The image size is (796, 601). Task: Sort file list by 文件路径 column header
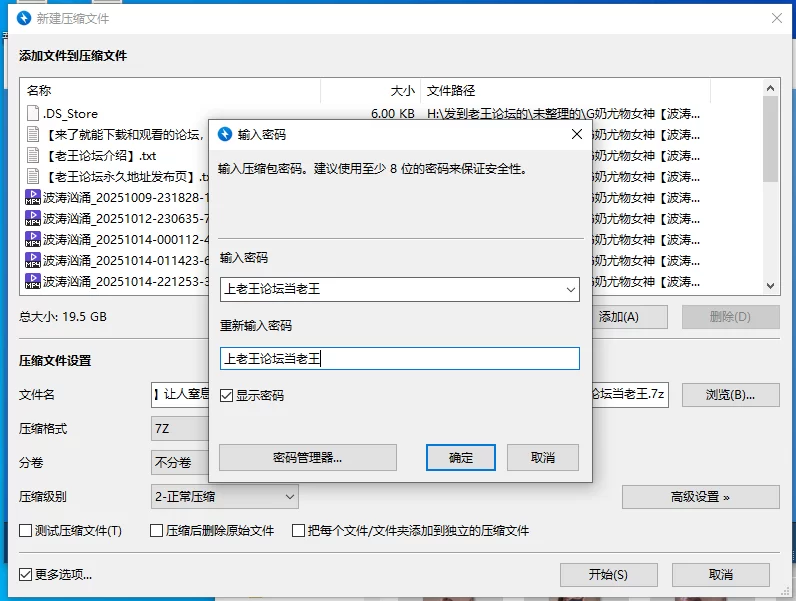pyautogui.click(x=566, y=91)
